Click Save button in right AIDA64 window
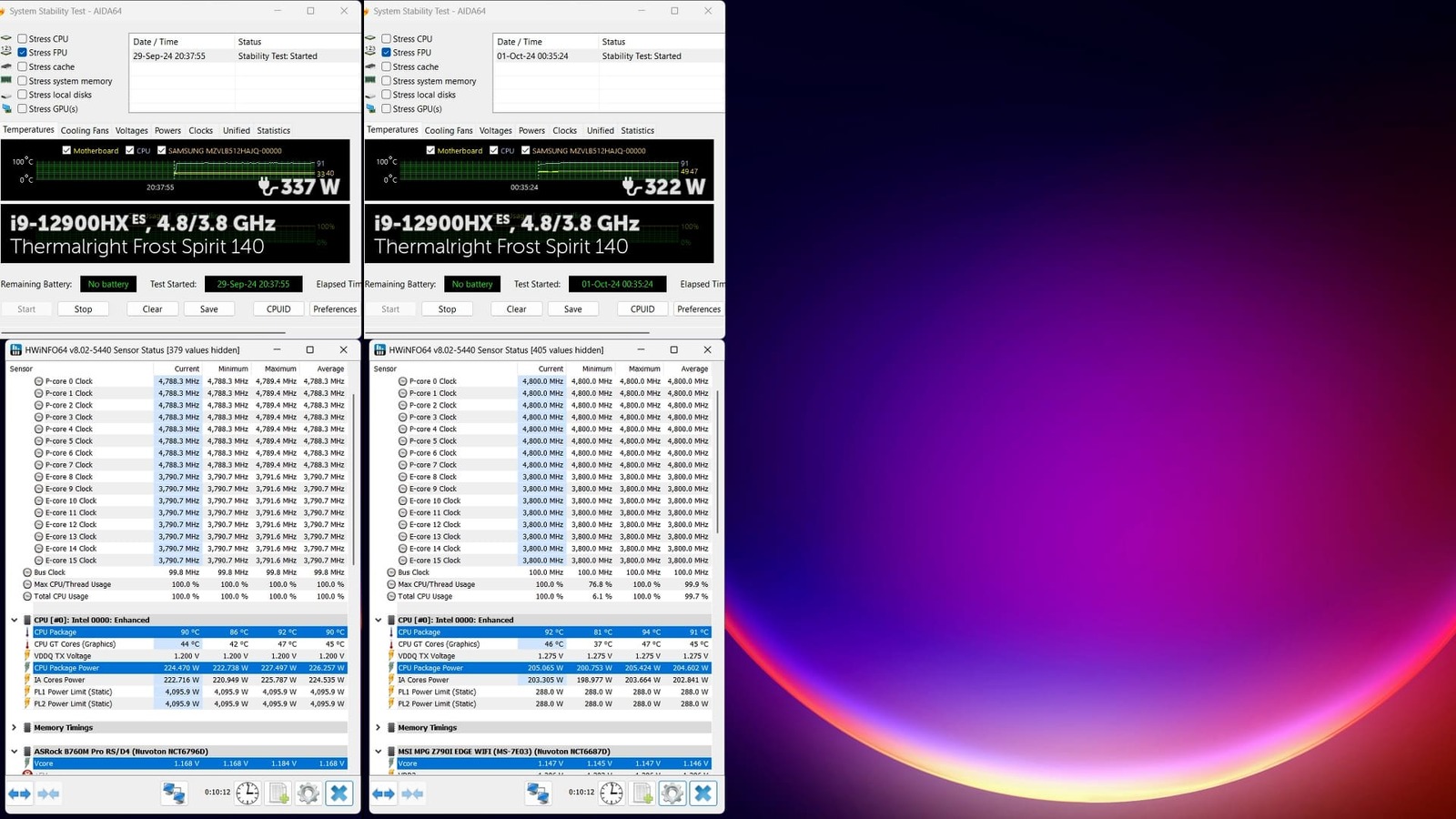This screenshot has height=819, width=1456. (572, 309)
